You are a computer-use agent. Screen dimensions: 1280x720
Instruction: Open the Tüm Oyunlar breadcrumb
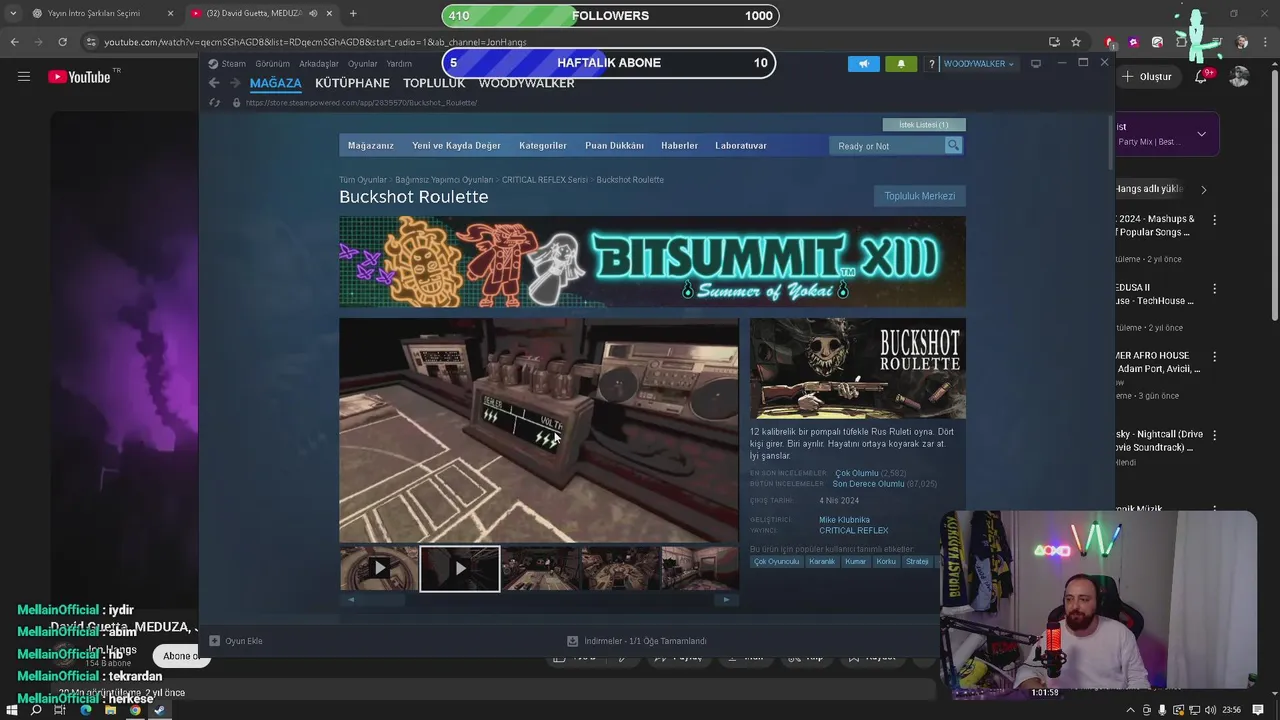[362, 180]
